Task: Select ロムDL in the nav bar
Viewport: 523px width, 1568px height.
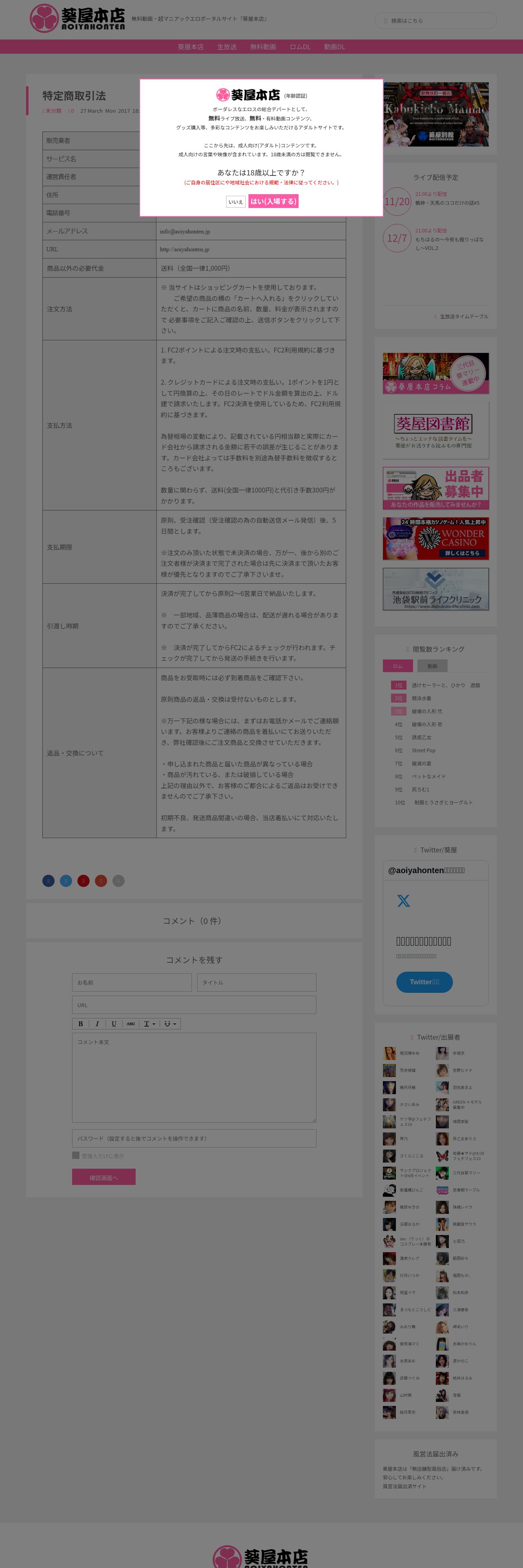Action: click(x=300, y=47)
